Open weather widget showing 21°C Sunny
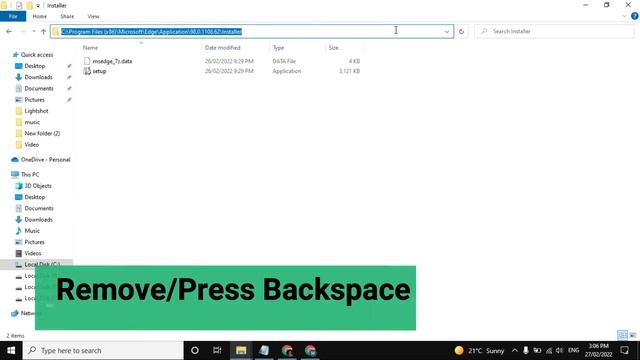 point(480,351)
